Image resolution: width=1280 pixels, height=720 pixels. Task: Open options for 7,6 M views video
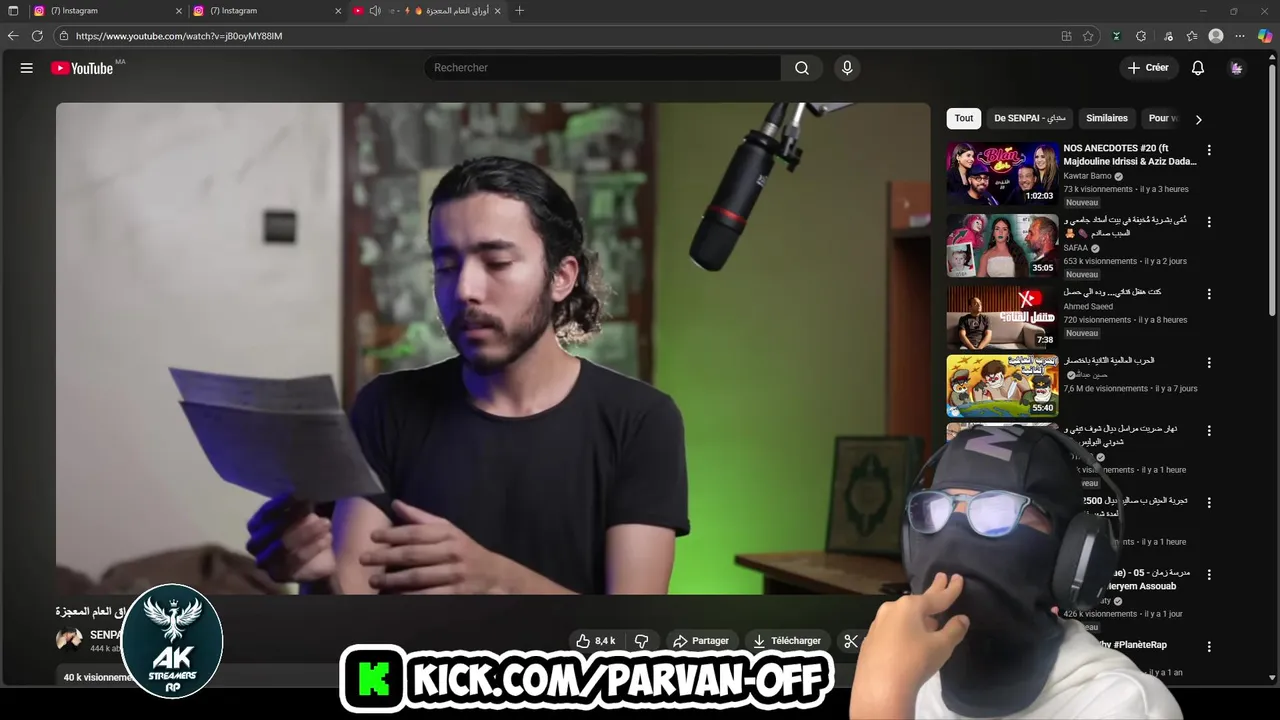1209,362
